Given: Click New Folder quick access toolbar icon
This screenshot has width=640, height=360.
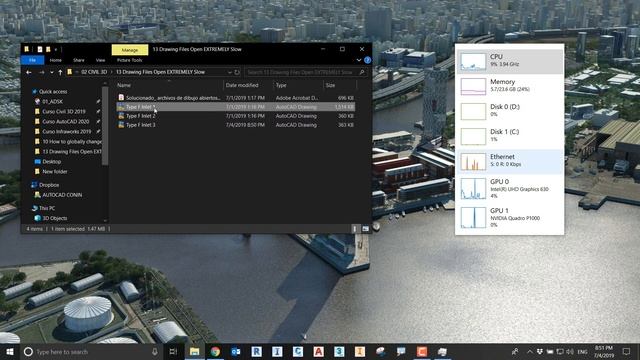Looking at the screenshot, I should (x=48, y=49).
